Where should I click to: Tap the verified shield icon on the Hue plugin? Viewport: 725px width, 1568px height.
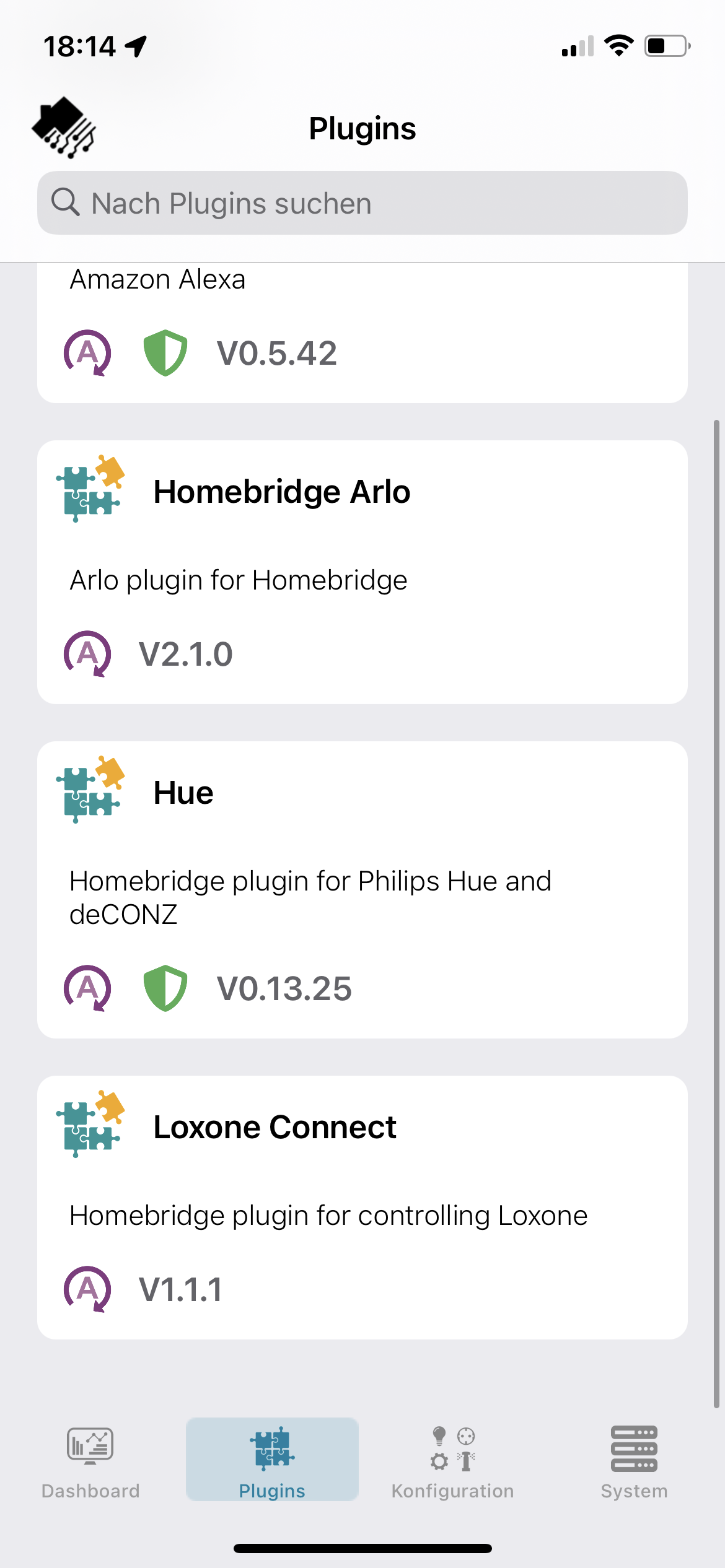[165, 988]
